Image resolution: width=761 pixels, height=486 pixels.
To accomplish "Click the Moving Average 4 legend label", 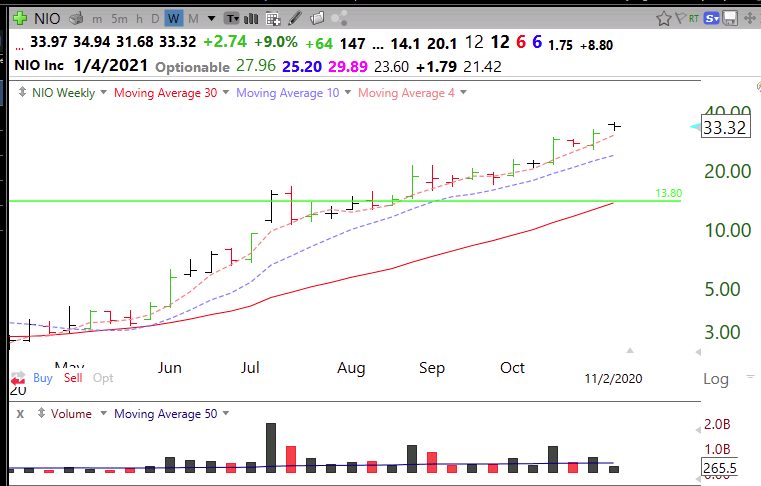I will [x=406, y=93].
